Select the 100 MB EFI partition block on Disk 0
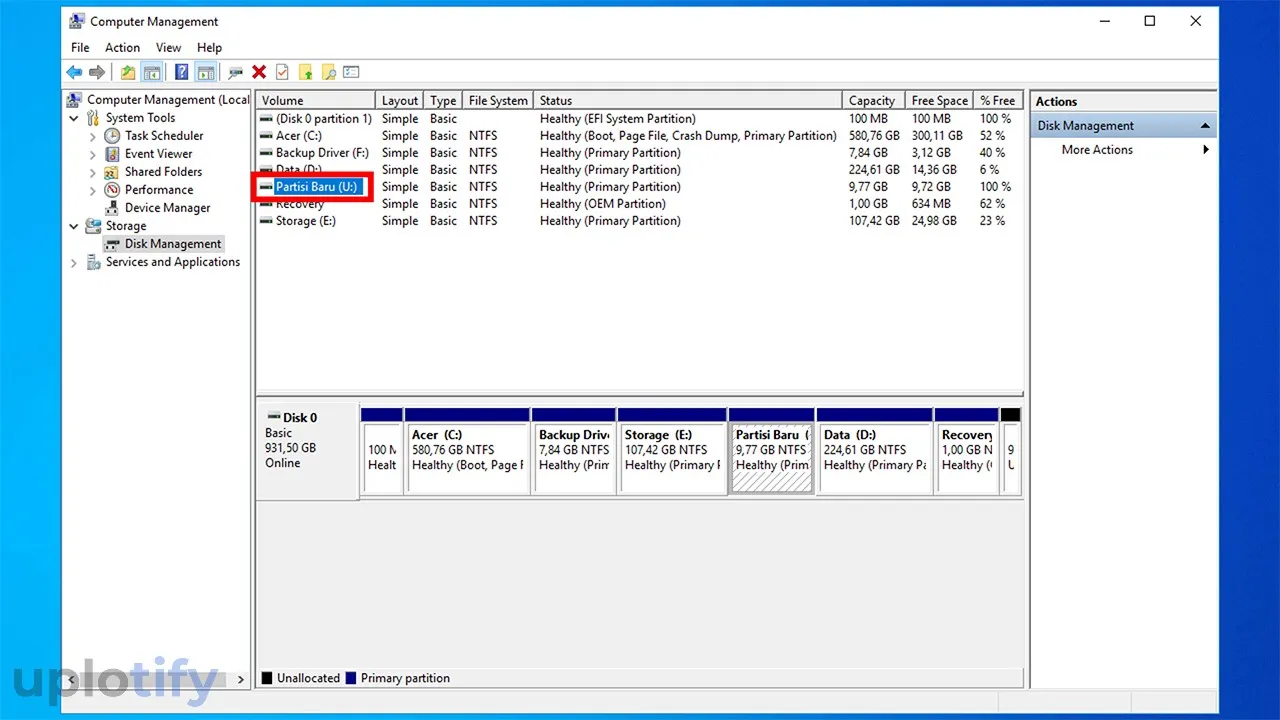1280x720 pixels. coord(382,450)
